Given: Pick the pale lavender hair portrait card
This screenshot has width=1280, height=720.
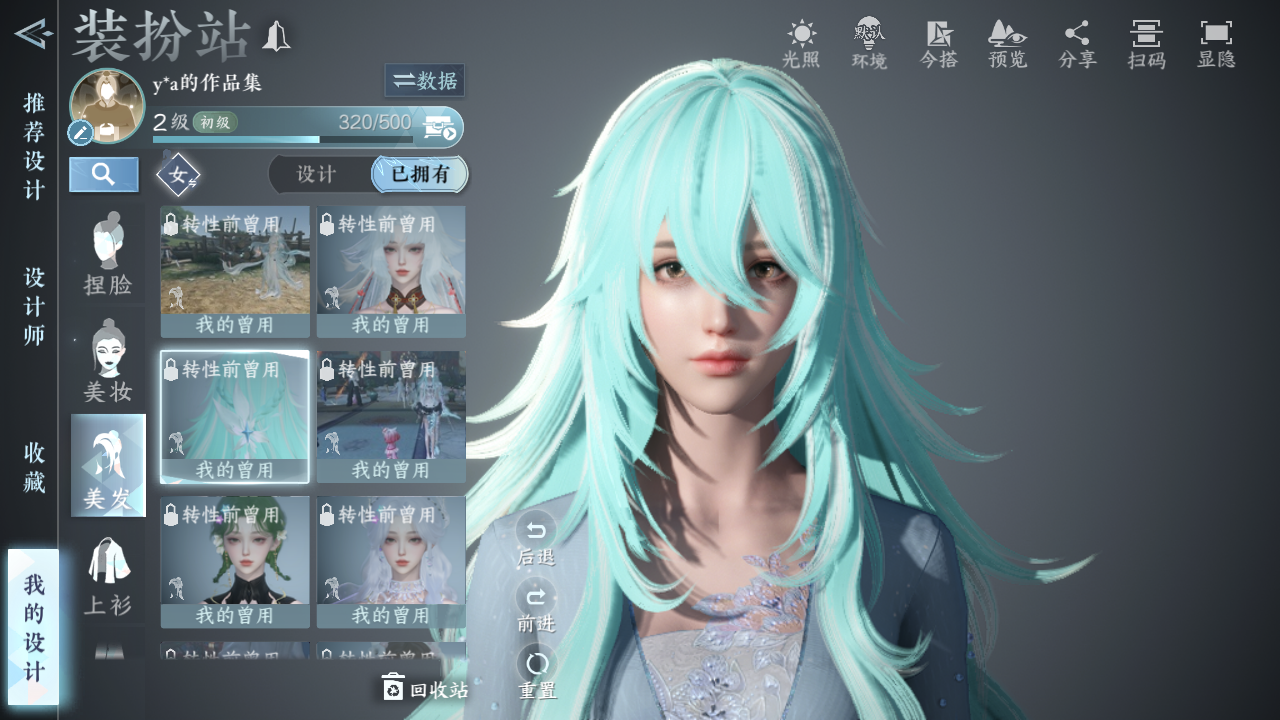Looking at the screenshot, I should pyautogui.click(x=391, y=562).
